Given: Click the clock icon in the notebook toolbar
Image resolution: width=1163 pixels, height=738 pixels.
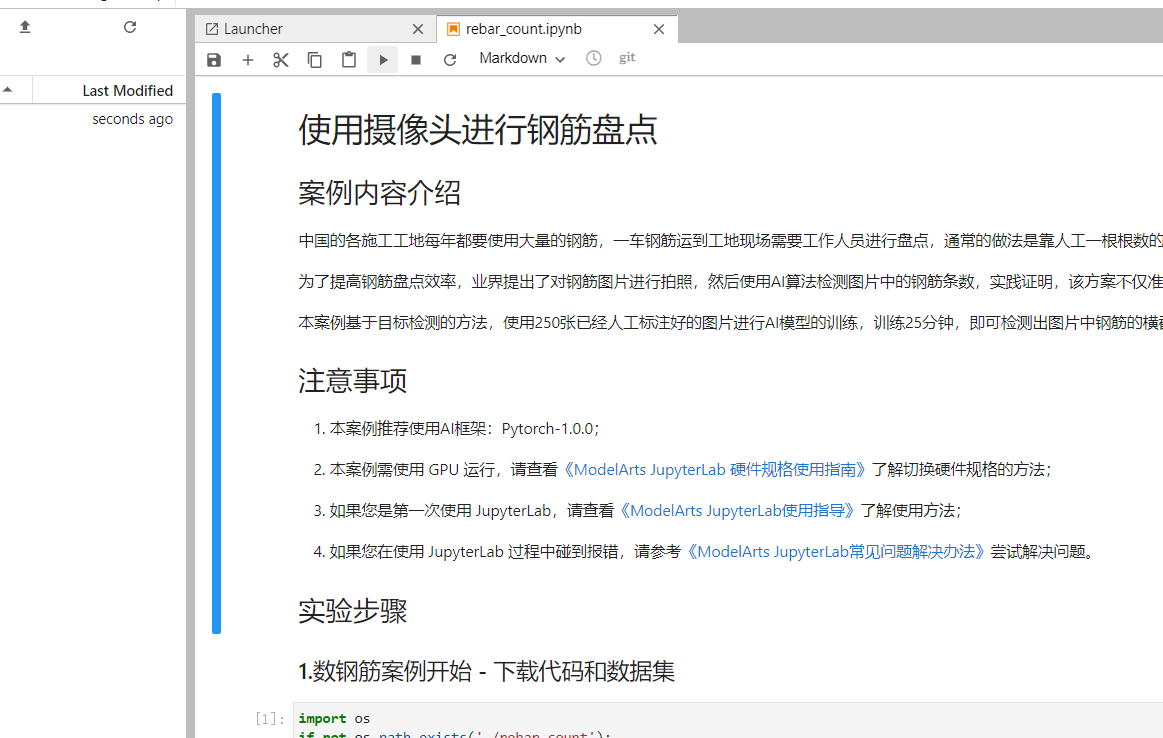Looking at the screenshot, I should pyautogui.click(x=593, y=58).
